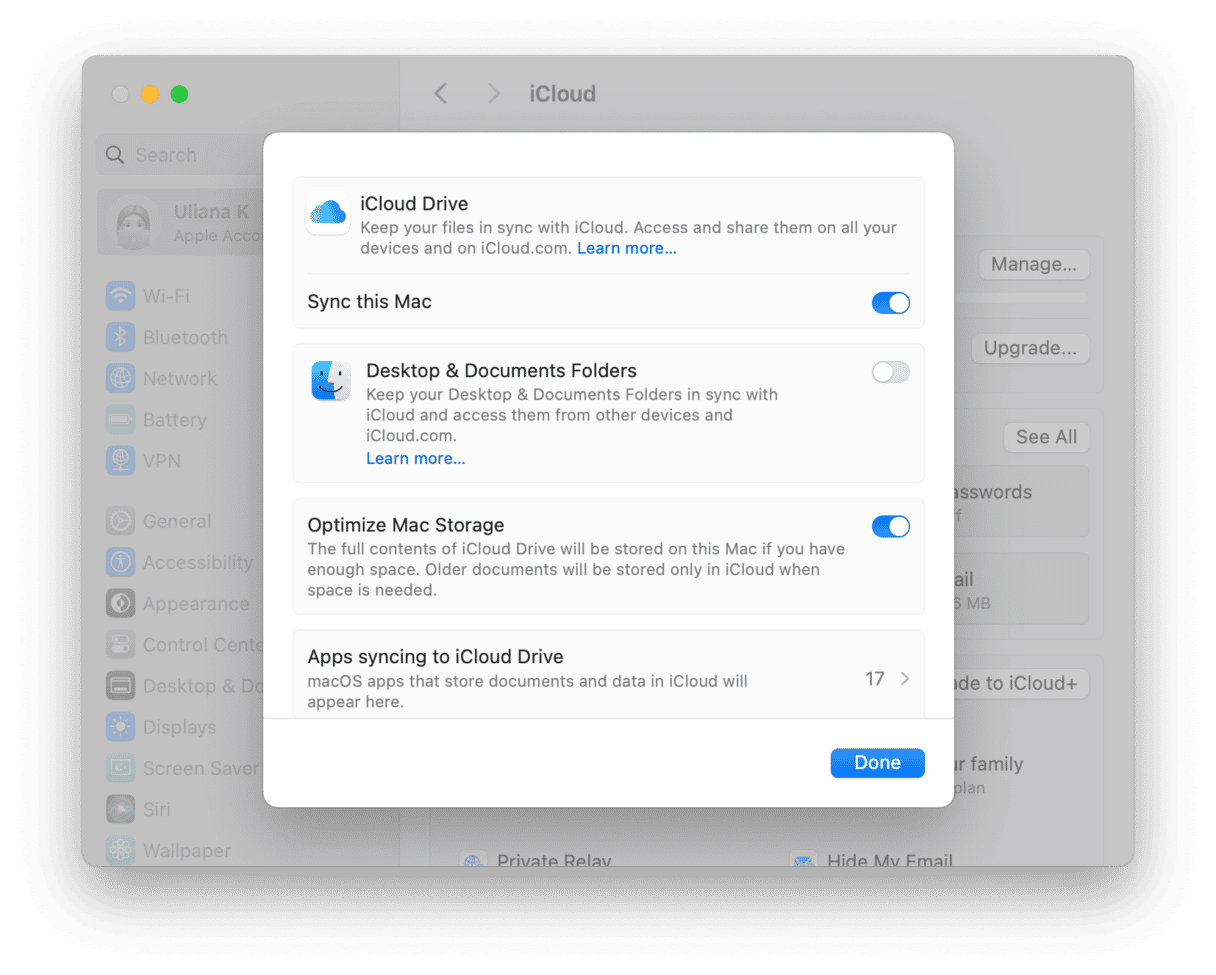
Task: Disable Optimize Mac Storage switch
Action: pyautogui.click(x=890, y=526)
